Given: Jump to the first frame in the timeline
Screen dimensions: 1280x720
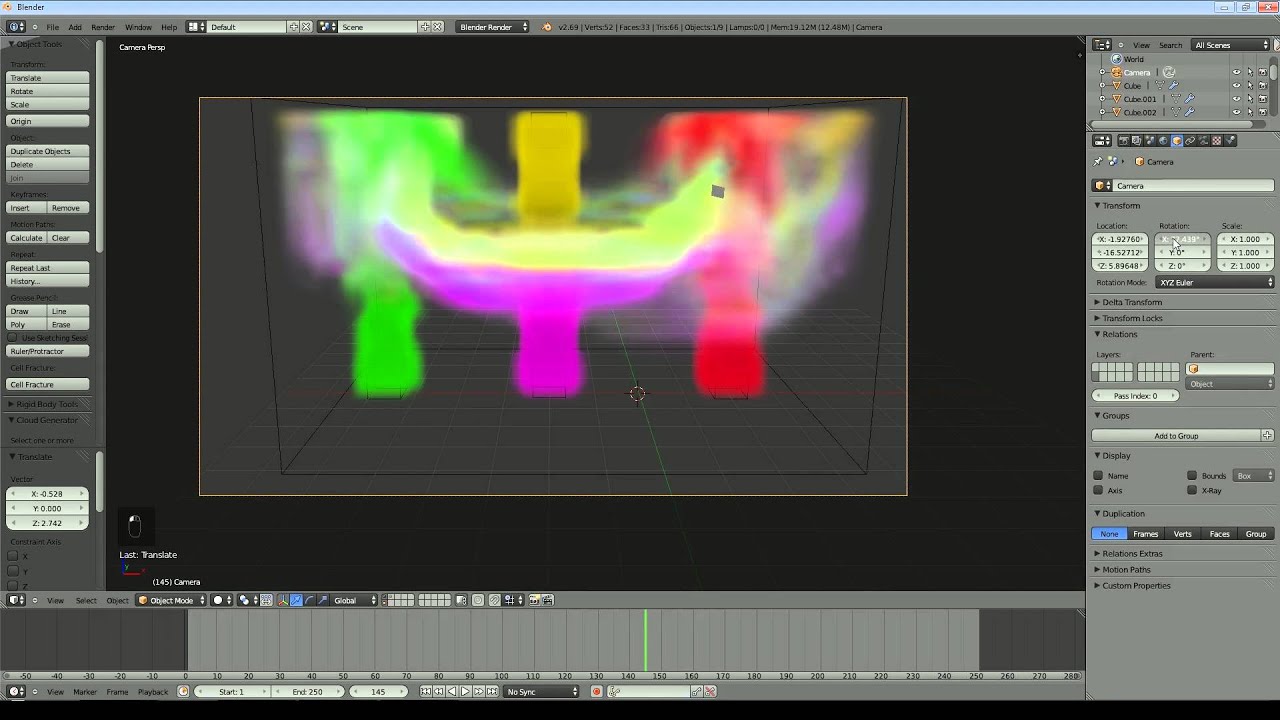Looking at the screenshot, I should (x=426, y=691).
